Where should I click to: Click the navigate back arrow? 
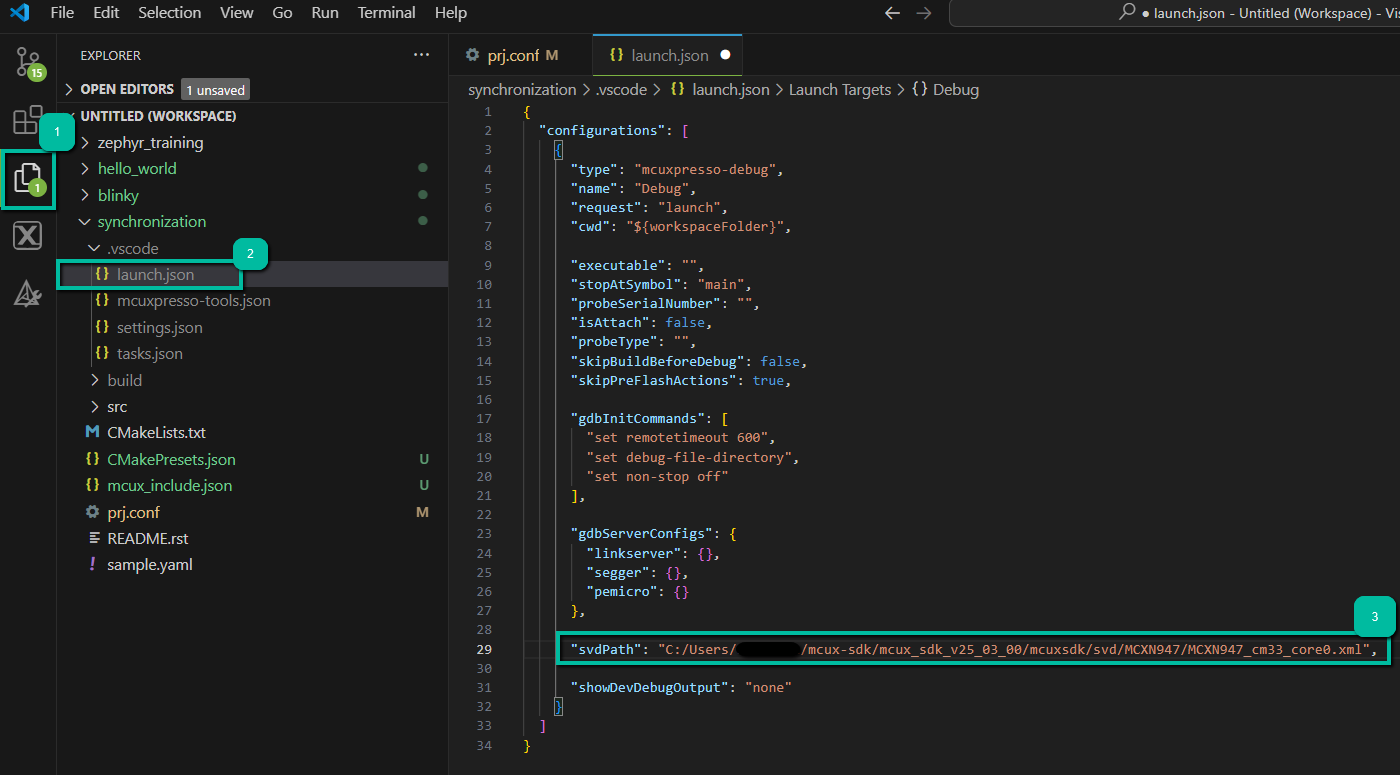pos(893,13)
